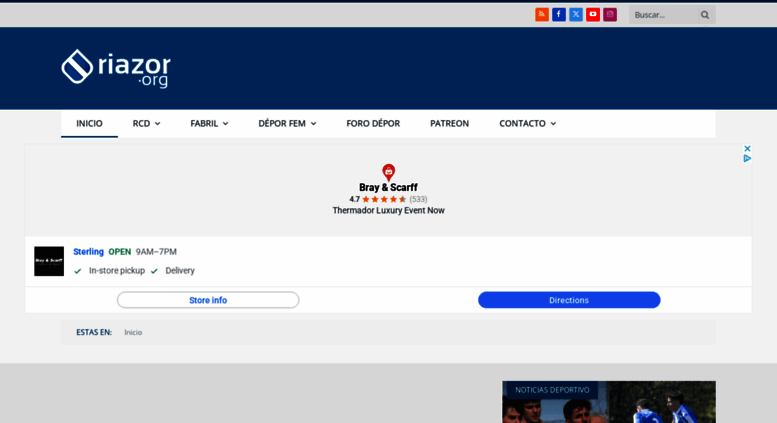Go to FORO DÉPOR page
Screen dimensions: 777x423
pos(373,123)
